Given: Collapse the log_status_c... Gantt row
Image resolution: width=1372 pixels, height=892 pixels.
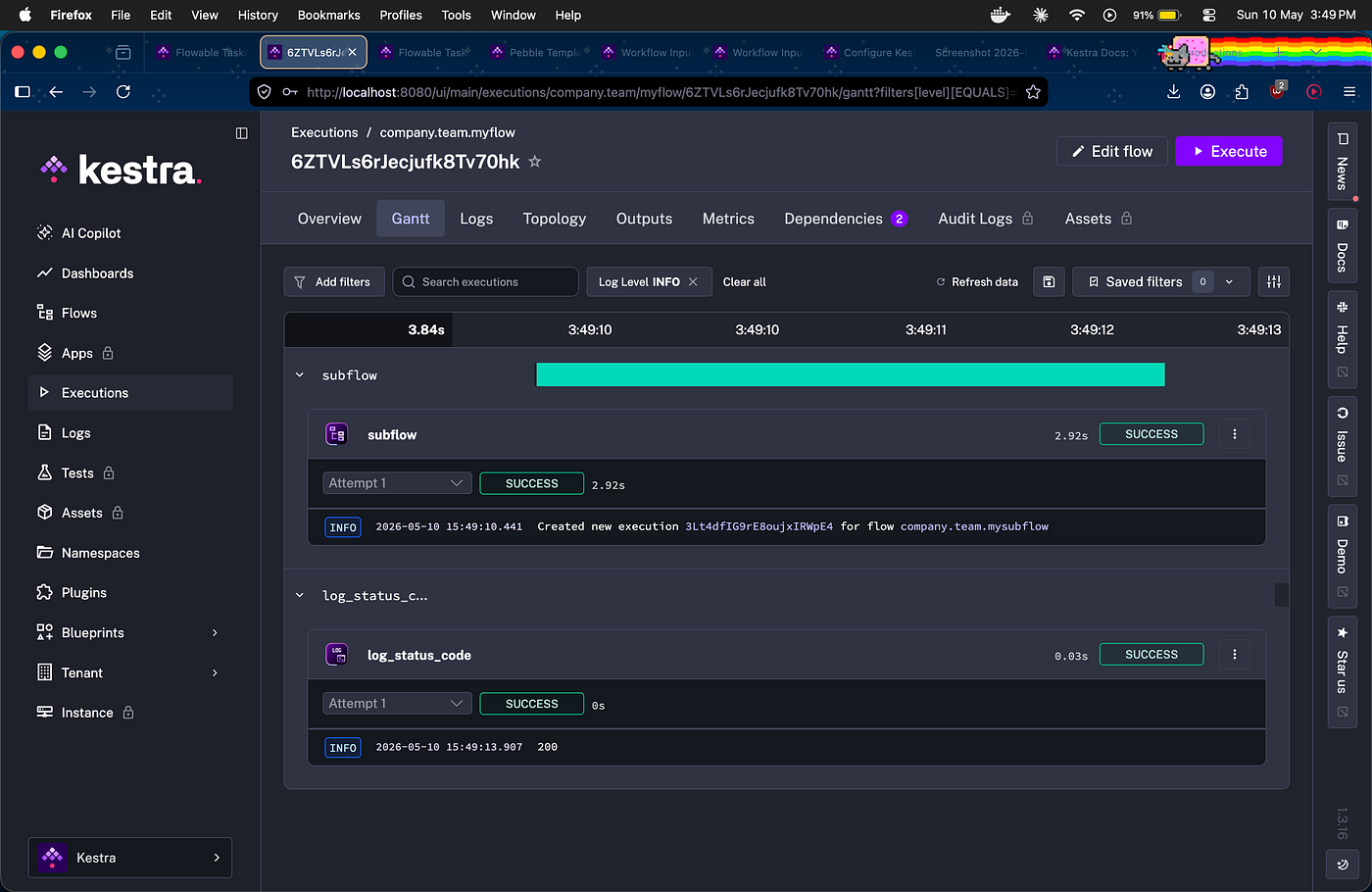Looking at the screenshot, I should pyautogui.click(x=300, y=596).
